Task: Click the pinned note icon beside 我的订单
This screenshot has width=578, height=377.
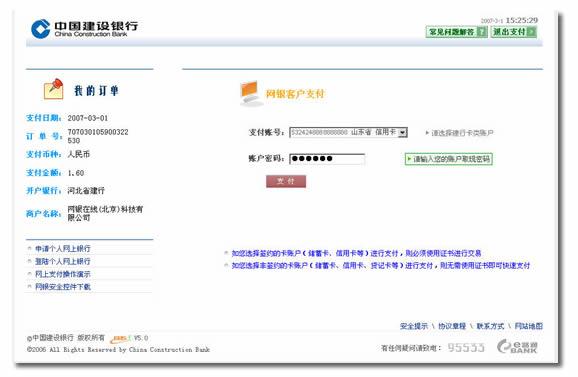Action: (54, 89)
